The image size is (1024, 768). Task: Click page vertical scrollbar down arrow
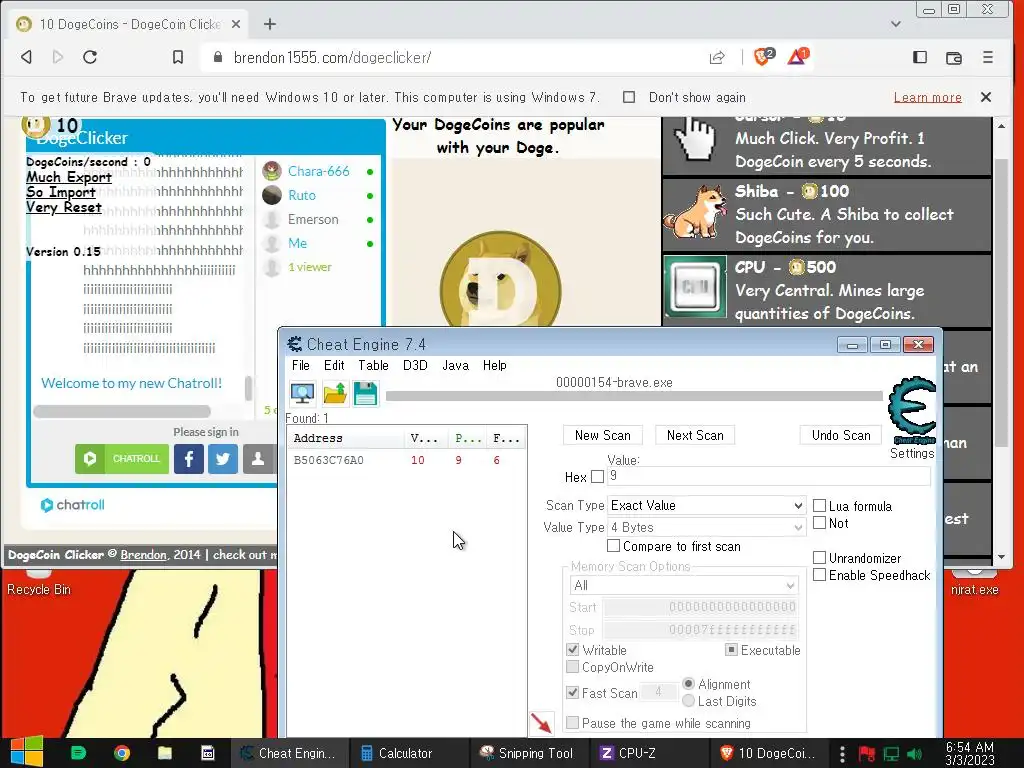pos(1002,558)
